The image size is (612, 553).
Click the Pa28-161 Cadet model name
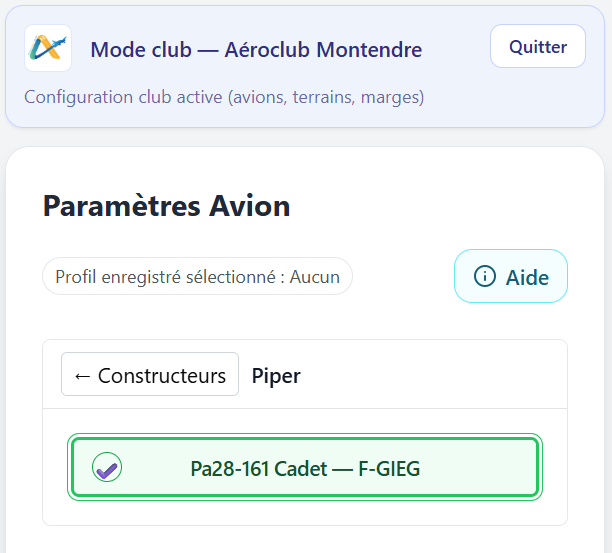point(258,467)
